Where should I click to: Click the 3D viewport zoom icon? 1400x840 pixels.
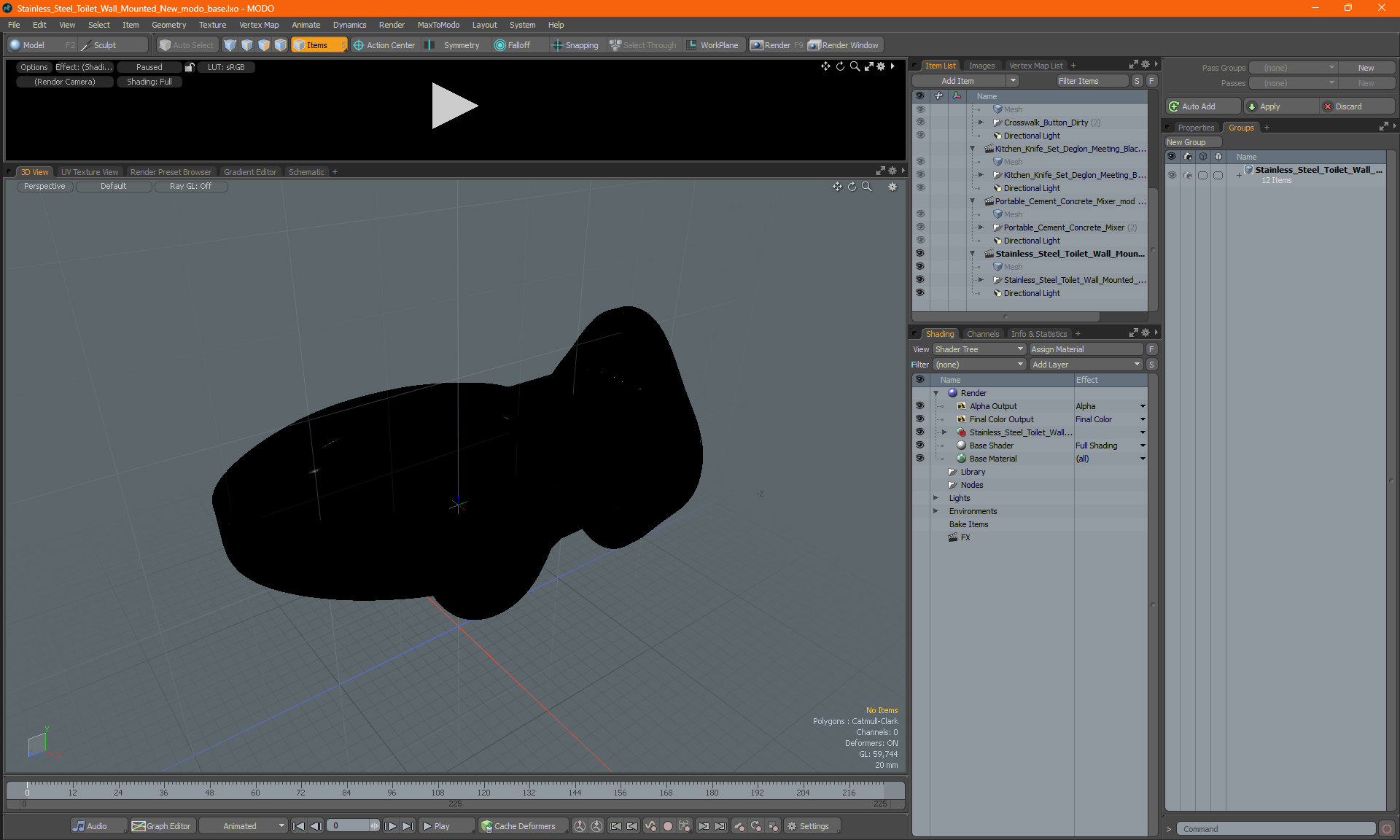coord(867,187)
